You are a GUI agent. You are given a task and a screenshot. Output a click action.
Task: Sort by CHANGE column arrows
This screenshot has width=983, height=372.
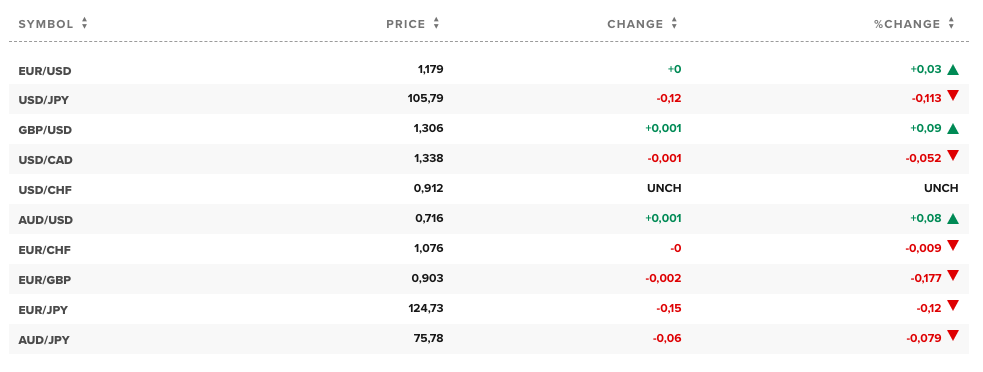[675, 24]
